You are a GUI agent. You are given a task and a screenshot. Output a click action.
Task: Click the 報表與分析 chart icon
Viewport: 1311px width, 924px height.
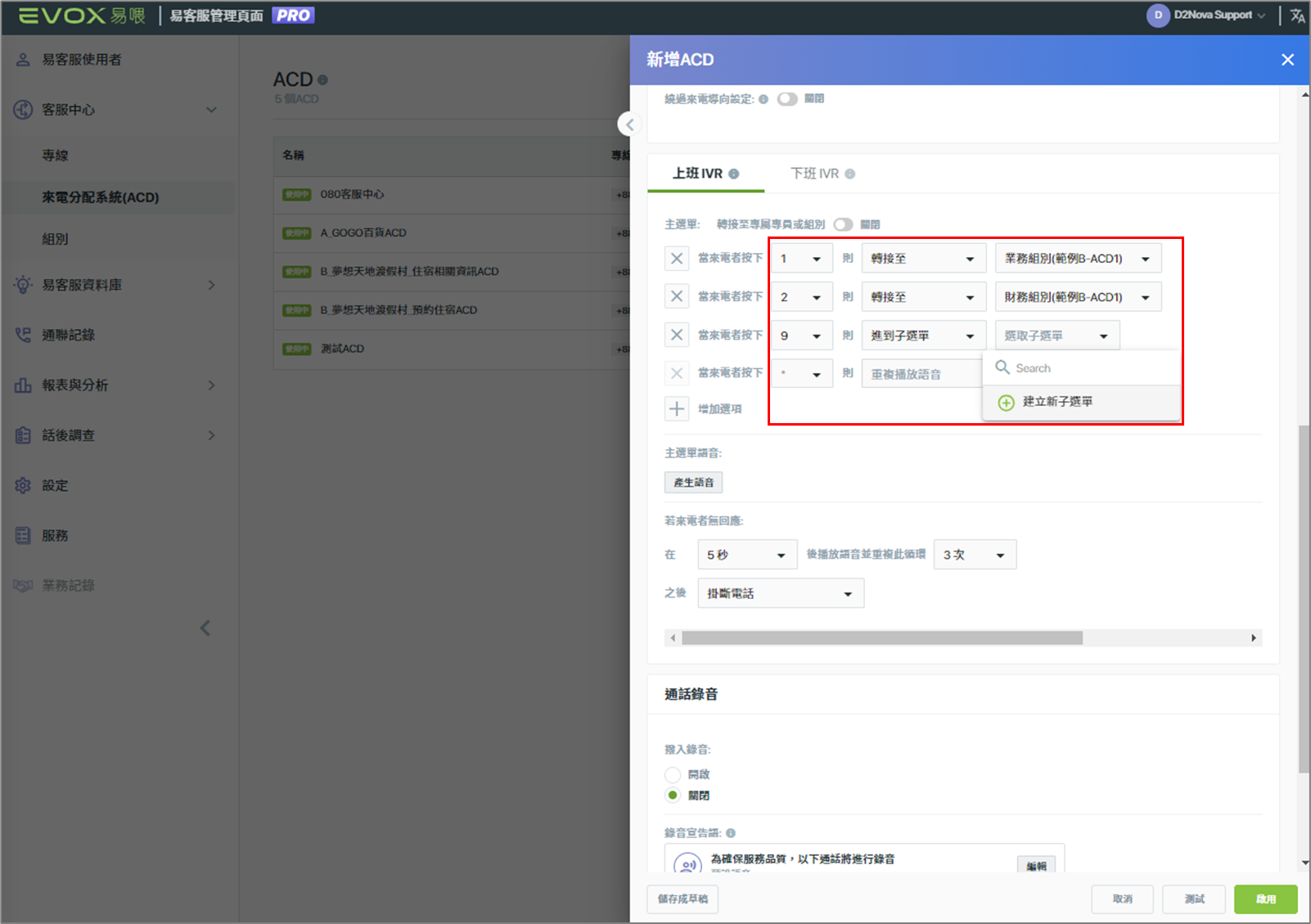coord(23,385)
